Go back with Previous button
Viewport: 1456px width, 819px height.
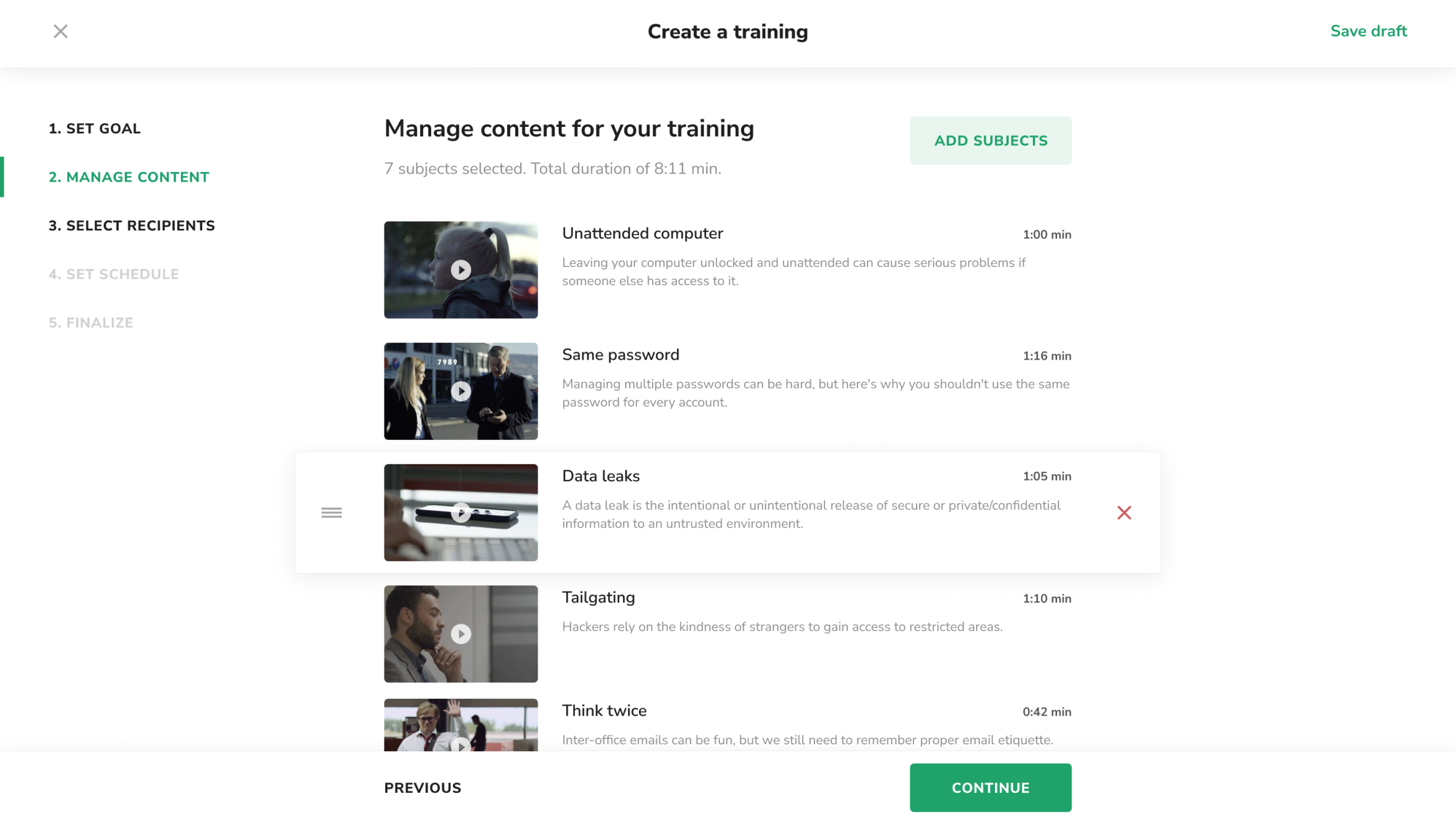tap(422, 788)
